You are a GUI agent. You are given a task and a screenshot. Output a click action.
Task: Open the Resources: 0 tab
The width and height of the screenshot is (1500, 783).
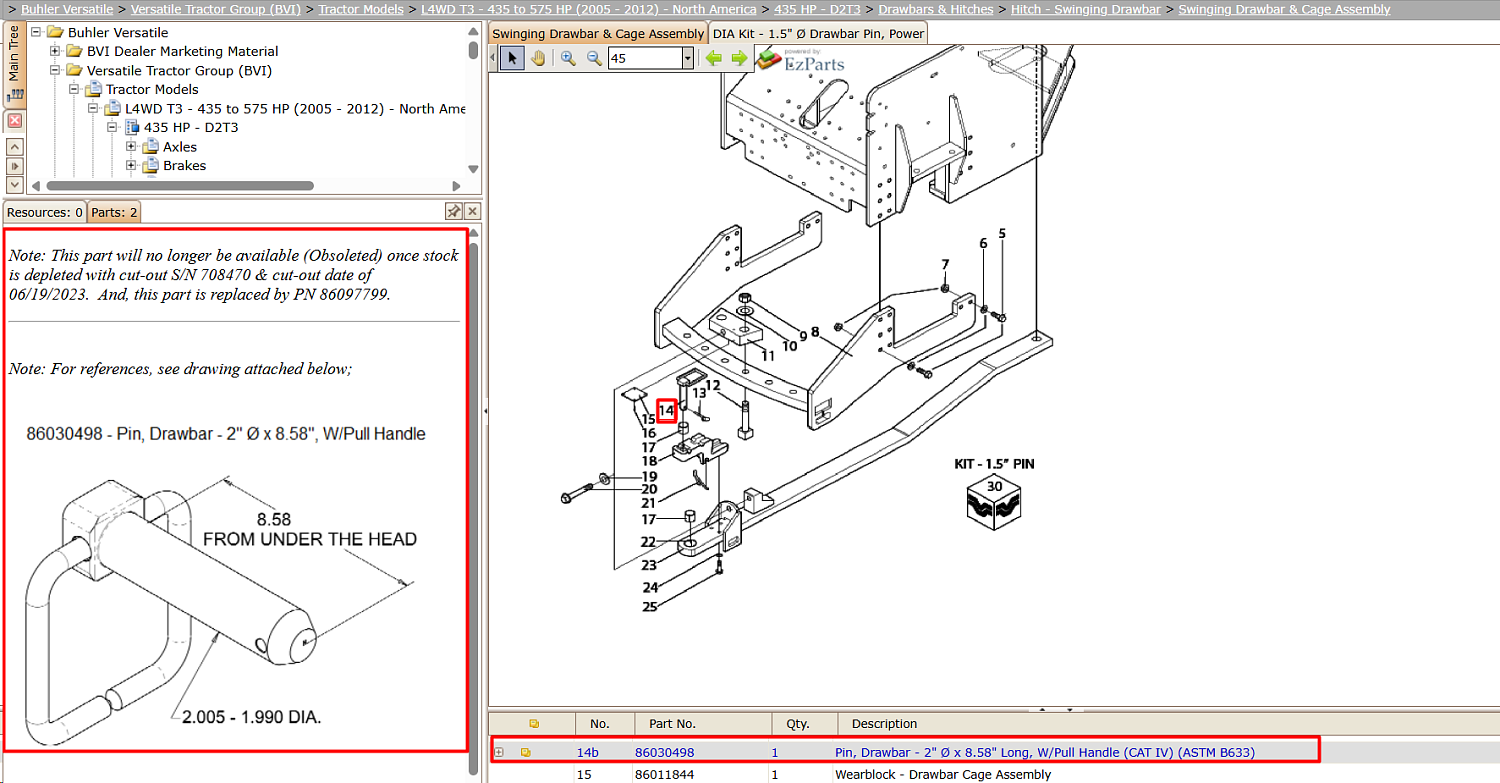click(x=45, y=212)
